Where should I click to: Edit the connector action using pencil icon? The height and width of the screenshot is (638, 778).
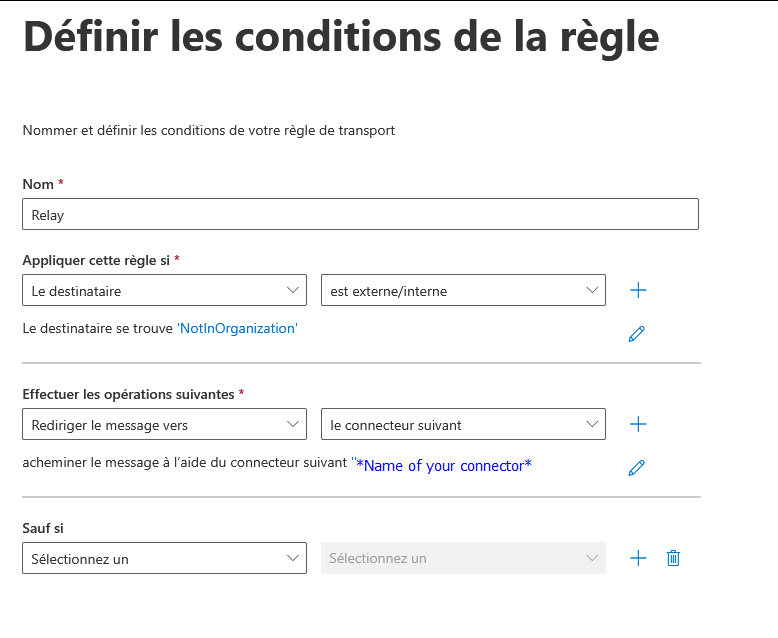pyautogui.click(x=637, y=468)
